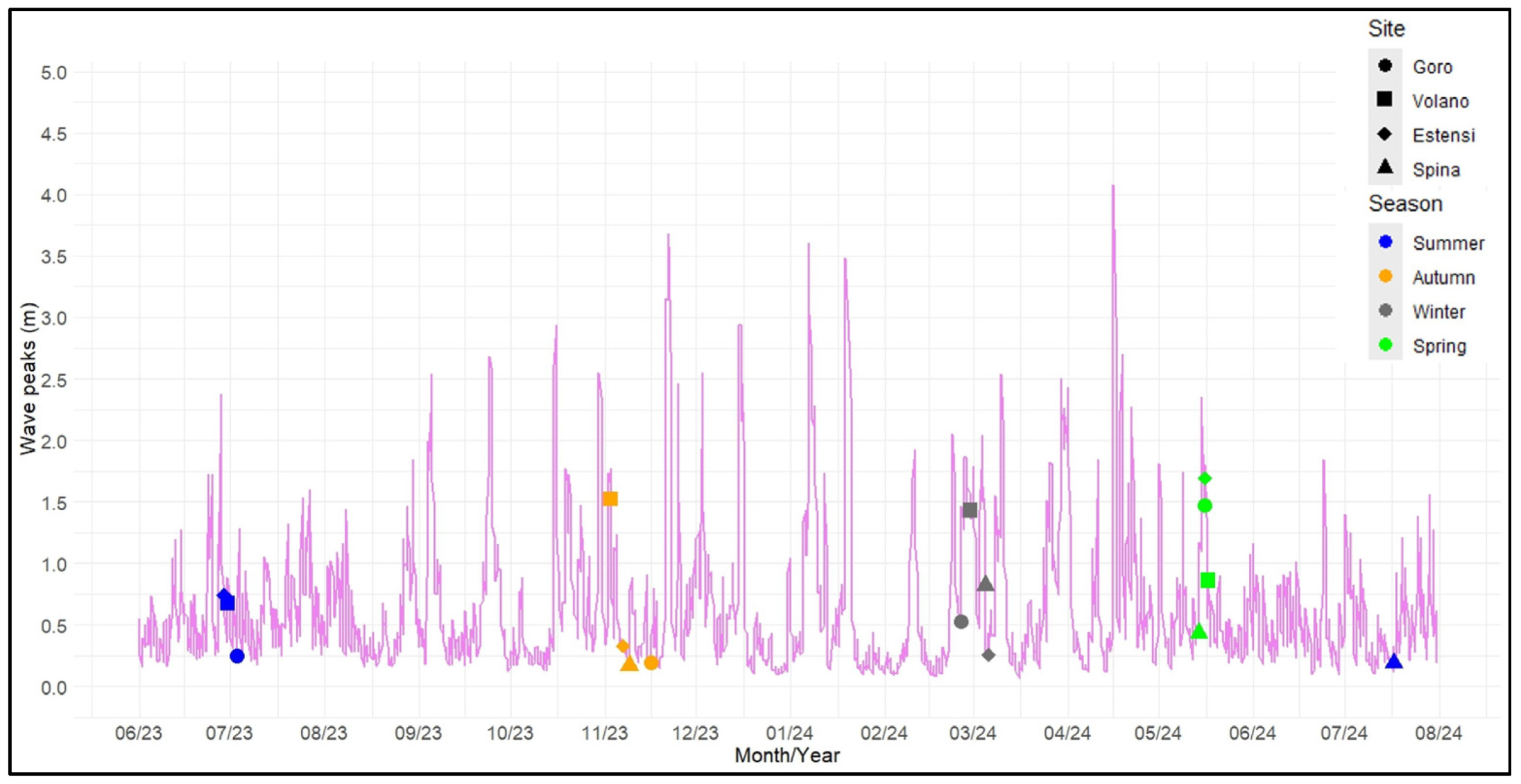Image resolution: width=1521 pixels, height=784 pixels.
Task: Click the '02/24' x-axis label
Action: (x=884, y=733)
